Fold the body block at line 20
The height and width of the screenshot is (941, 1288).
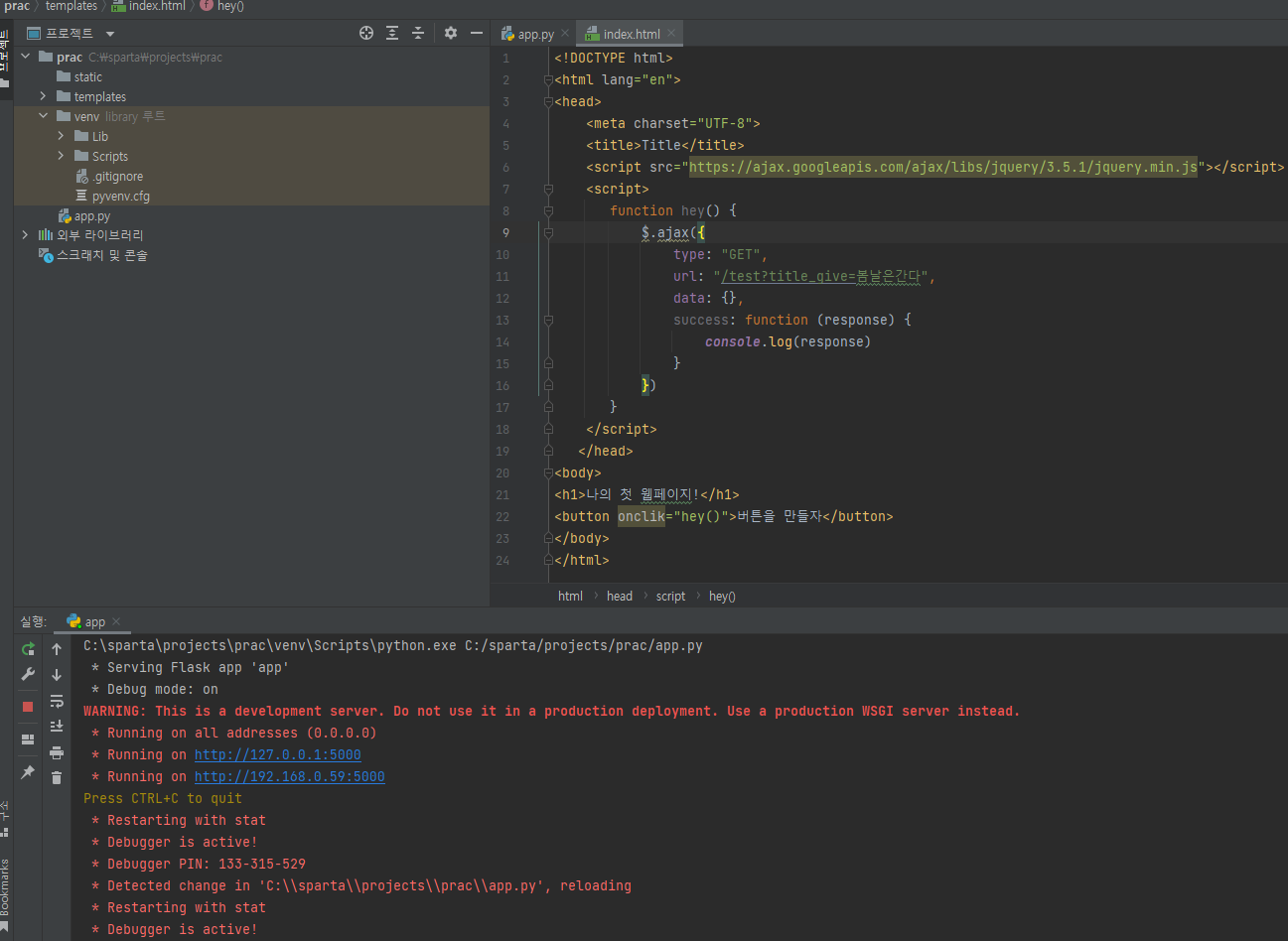[x=547, y=472]
